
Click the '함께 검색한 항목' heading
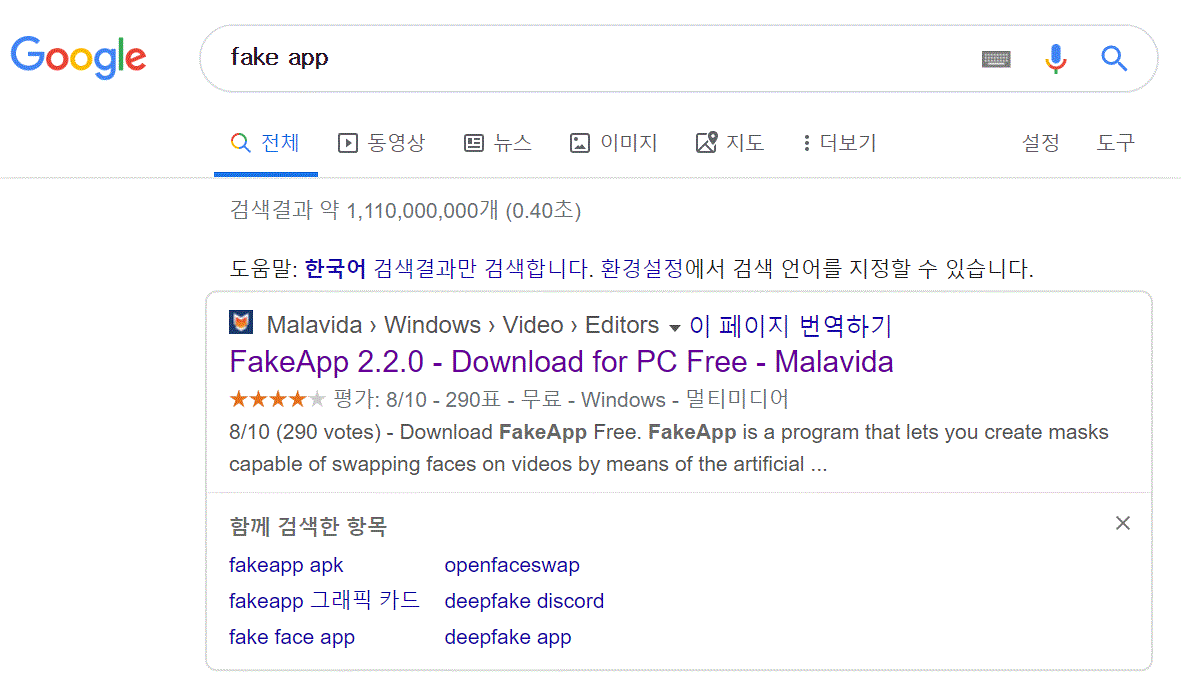(308, 526)
